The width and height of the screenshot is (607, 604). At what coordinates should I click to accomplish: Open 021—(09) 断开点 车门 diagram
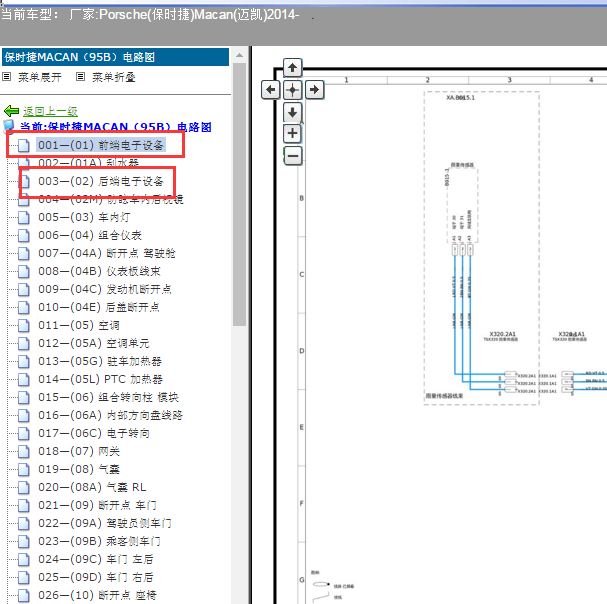click(x=97, y=505)
